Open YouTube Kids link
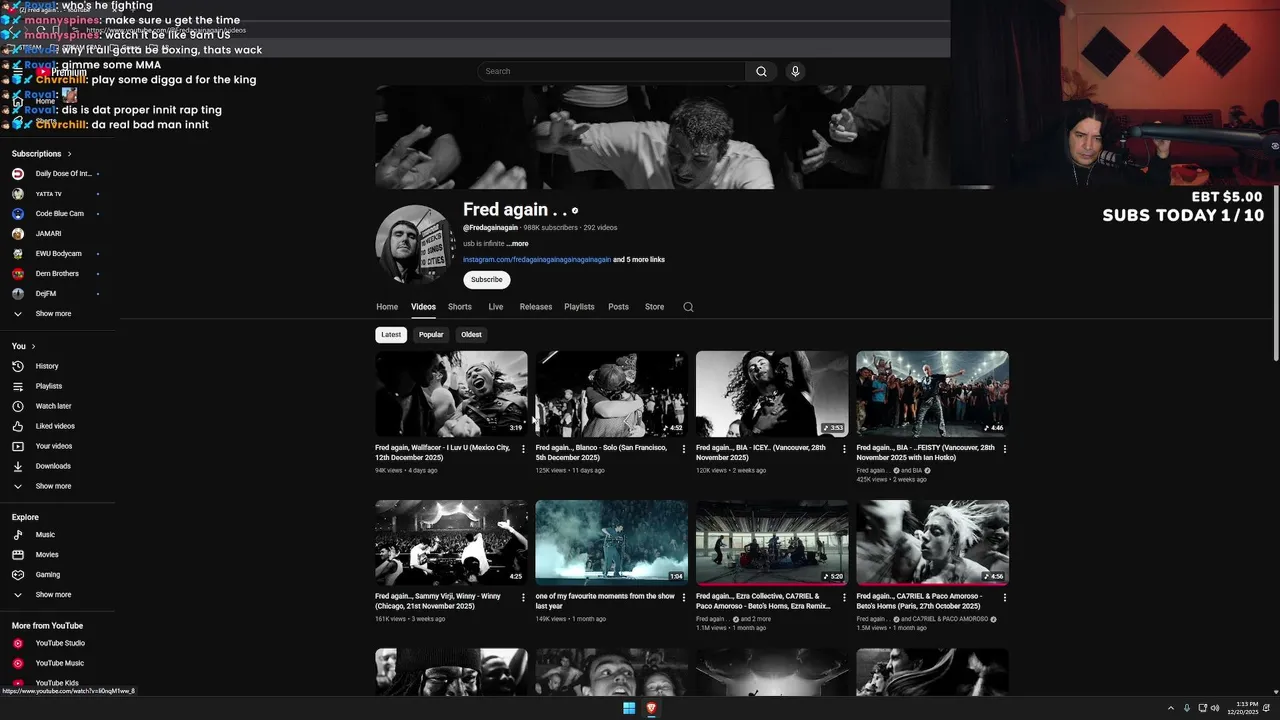Viewport: 1280px width, 720px height. (57, 683)
